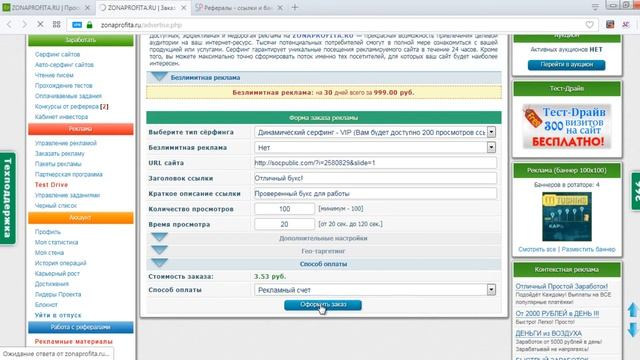Click the blue scroll-down arrow
Viewport: 640px width, 360px height.
[x=633, y=329]
